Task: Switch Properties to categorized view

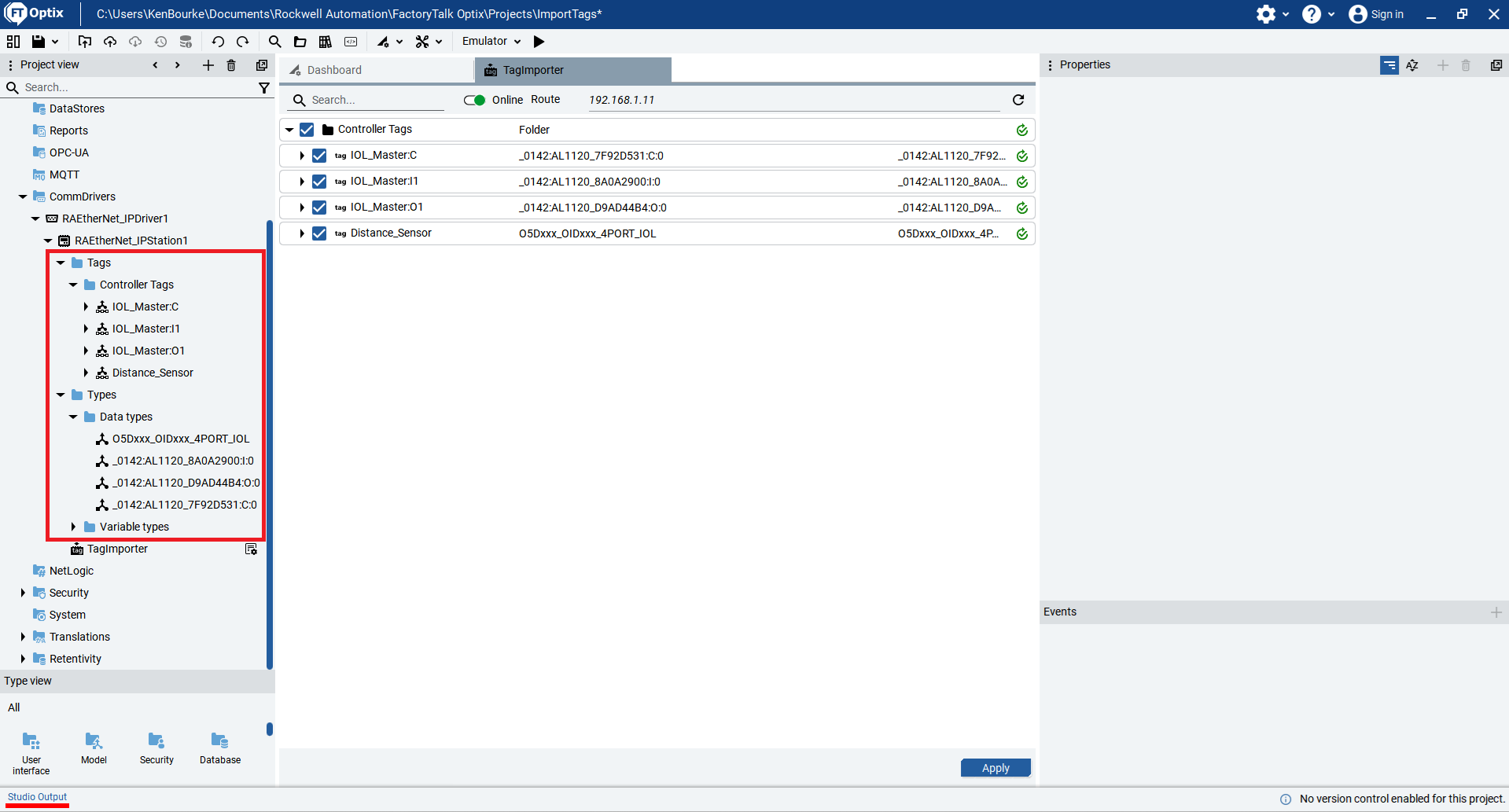Action: click(1389, 65)
